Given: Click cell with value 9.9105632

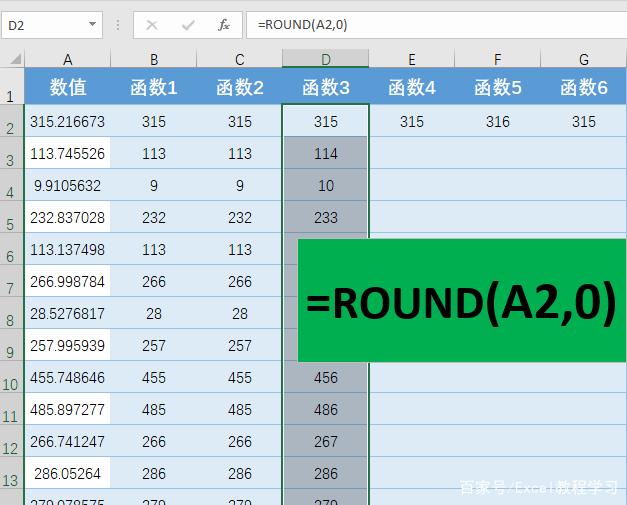Looking at the screenshot, I should pyautogui.click(x=68, y=185).
